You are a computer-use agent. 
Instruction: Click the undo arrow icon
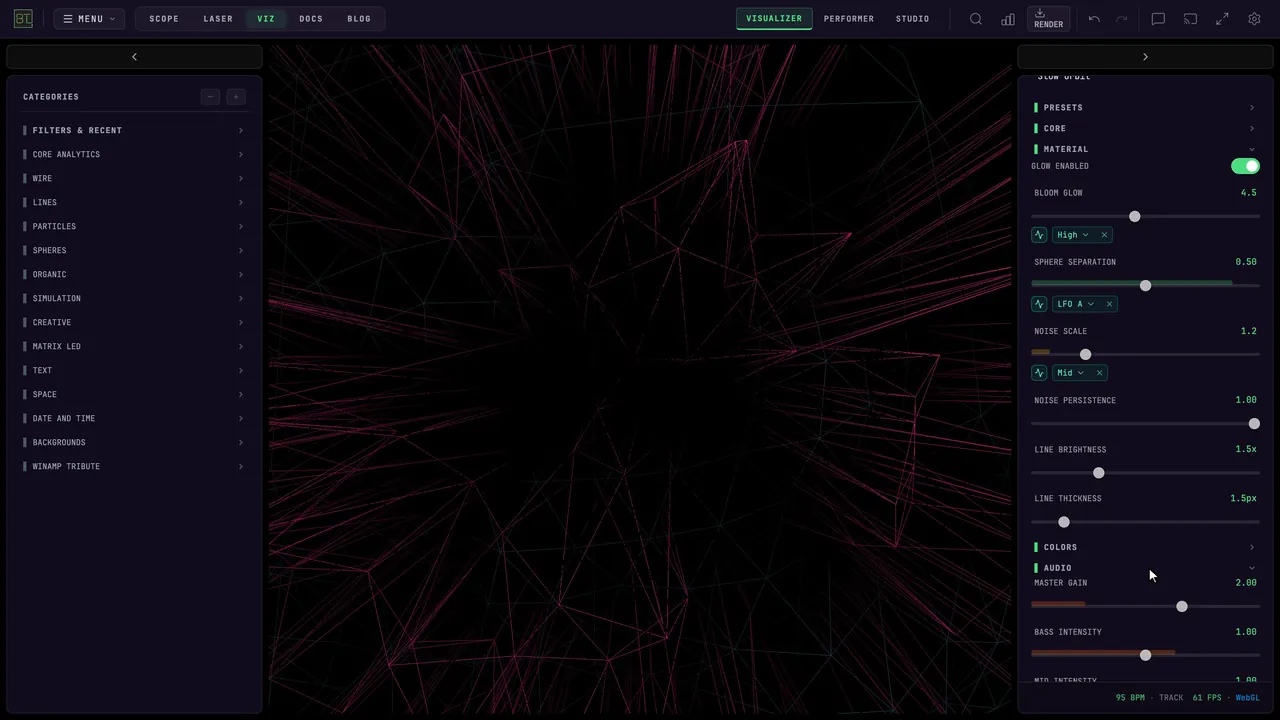click(1094, 19)
